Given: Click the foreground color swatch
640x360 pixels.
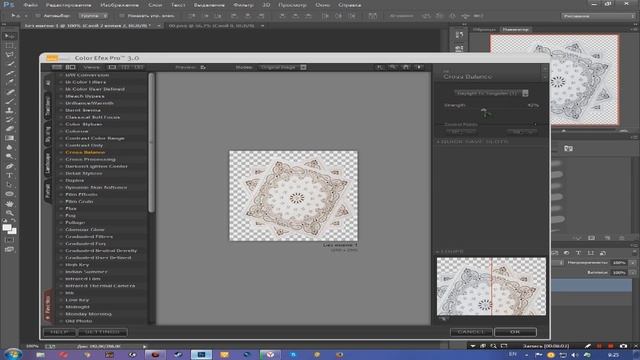Looking at the screenshot, I should click(x=7, y=228).
